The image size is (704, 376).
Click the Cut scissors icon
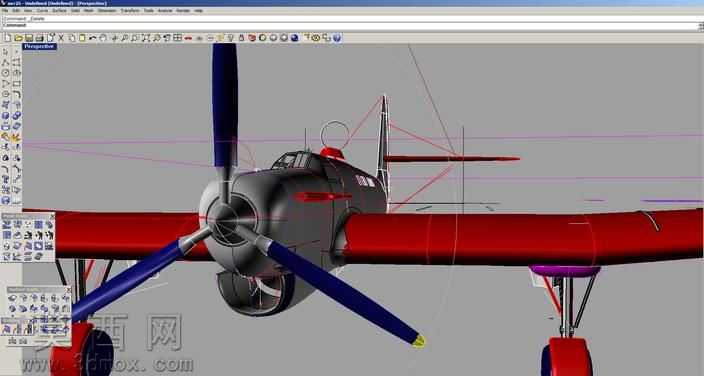[x=61, y=38]
